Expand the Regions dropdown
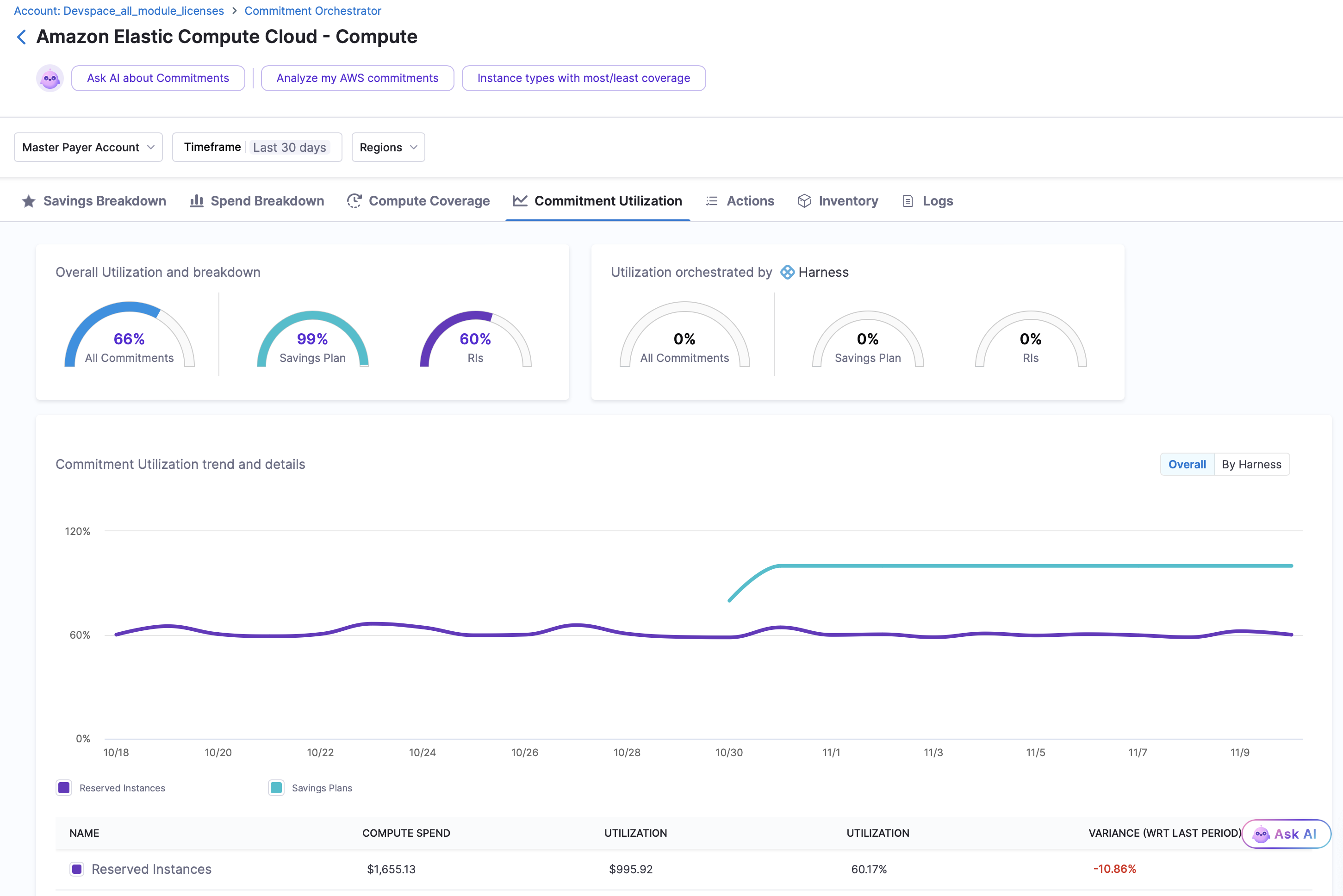 pyautogui.click(x=388, y=148)
